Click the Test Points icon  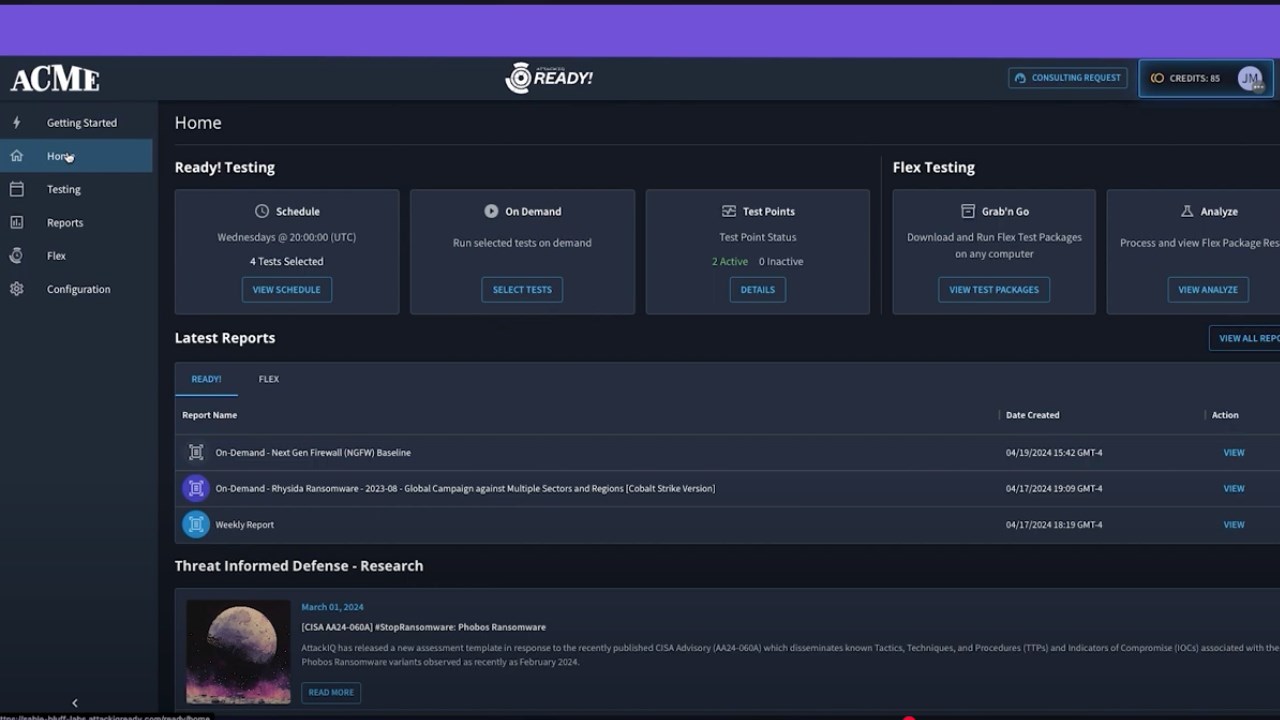tap(729, 211)
